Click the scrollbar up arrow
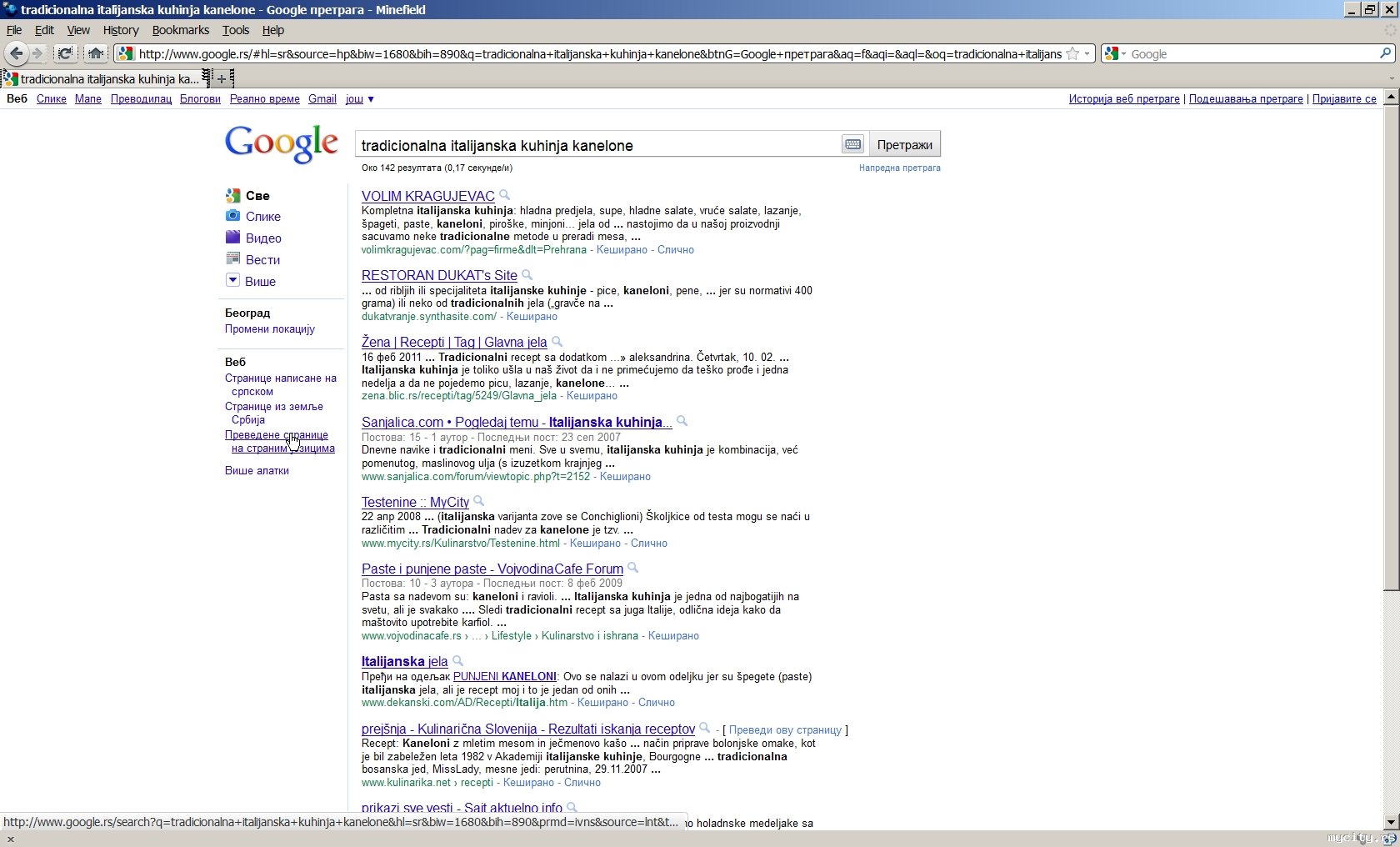This screenshot has width=1400, height=847. click(x=1391, y=97)
